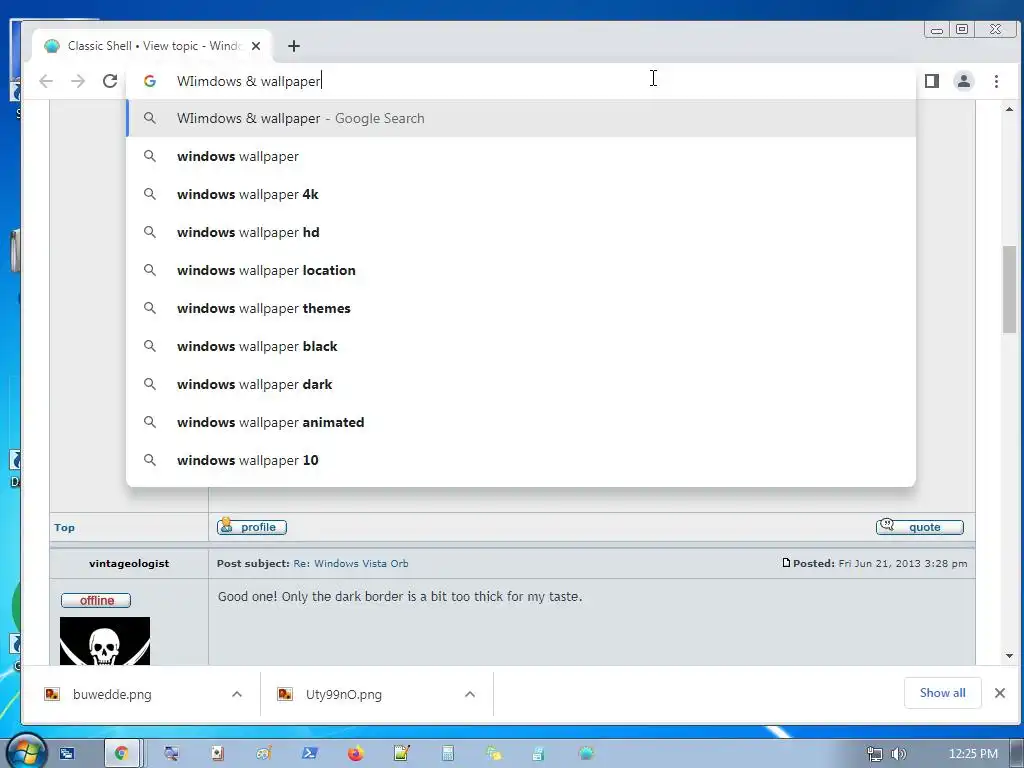Open Firefox from the taskbar
This screenshot has width=1024, height=768.
tap(355, 754)
